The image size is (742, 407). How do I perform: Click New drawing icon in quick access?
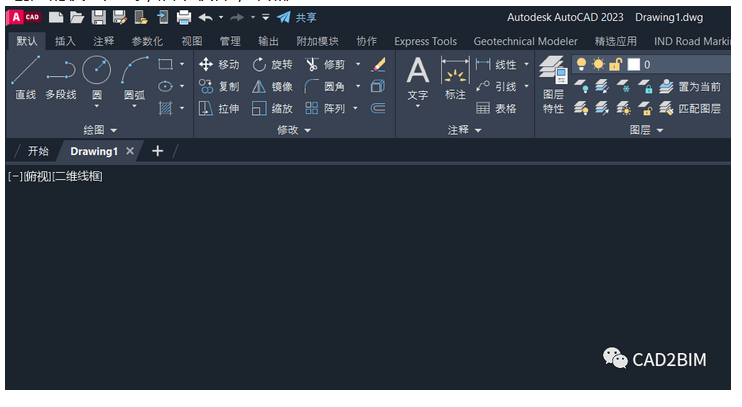coord(56,18)
